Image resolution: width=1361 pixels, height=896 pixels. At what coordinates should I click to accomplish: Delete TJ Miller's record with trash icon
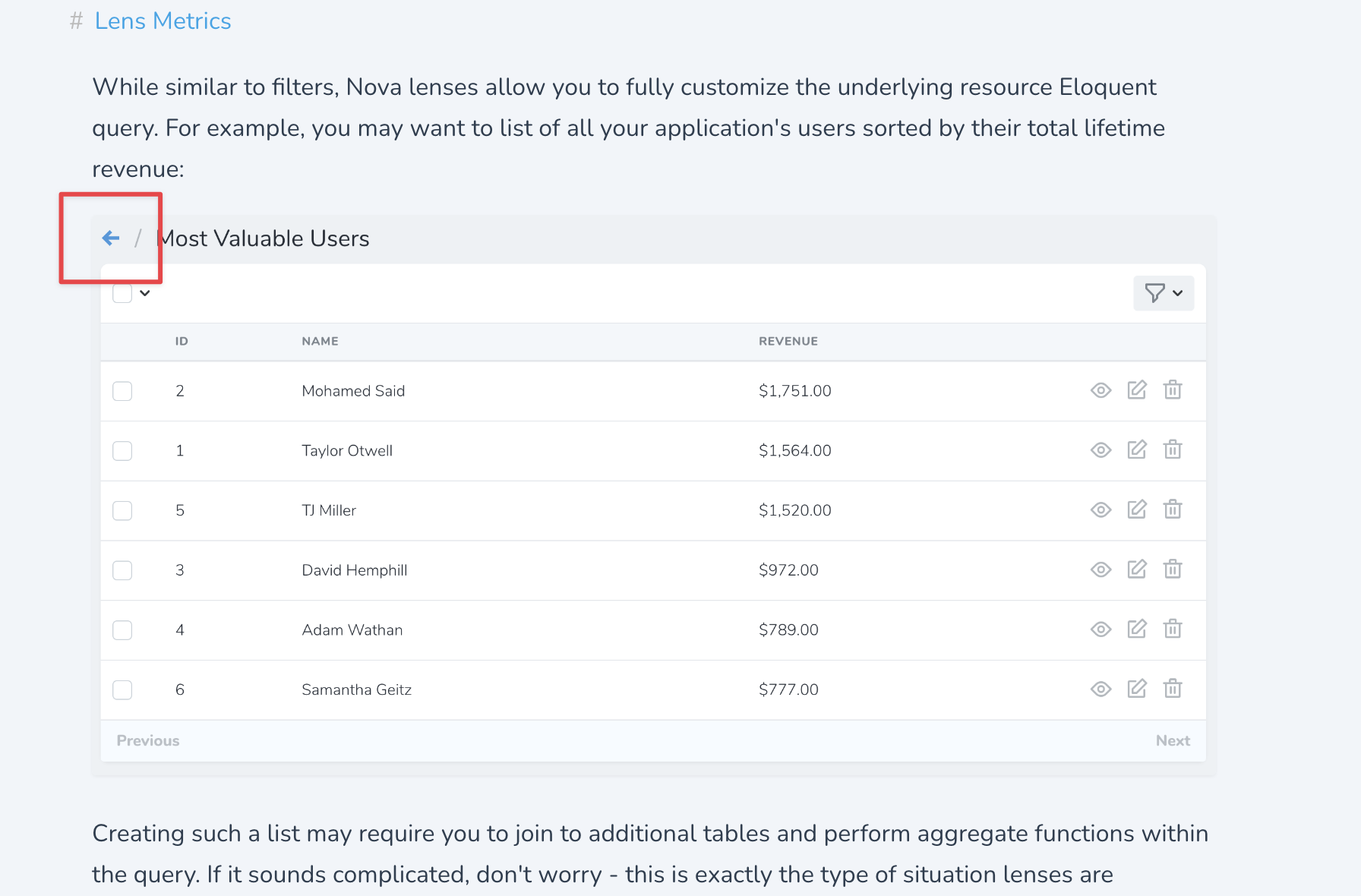click(x=1173, y=510)
